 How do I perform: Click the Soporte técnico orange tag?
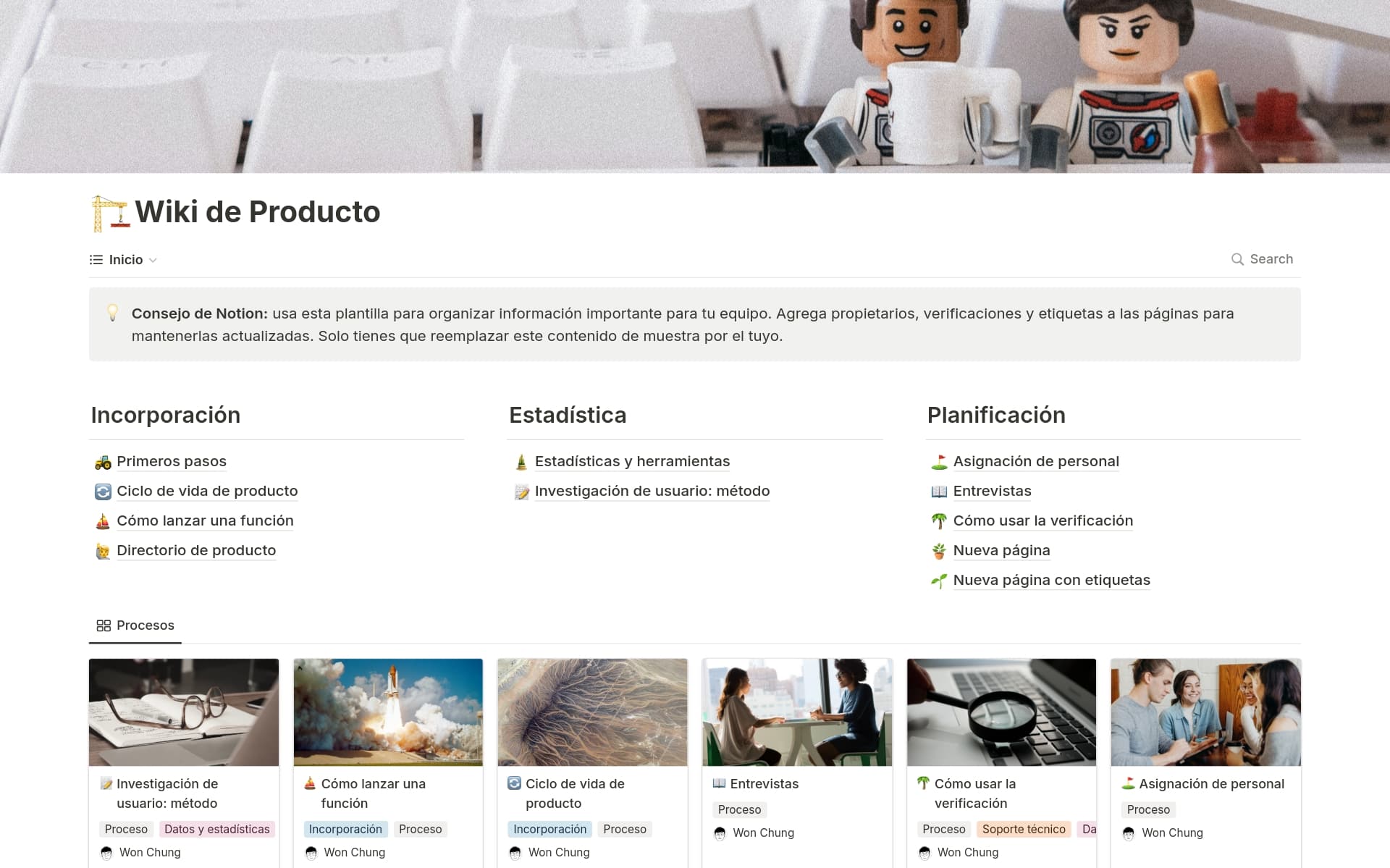coord(1023,830)
